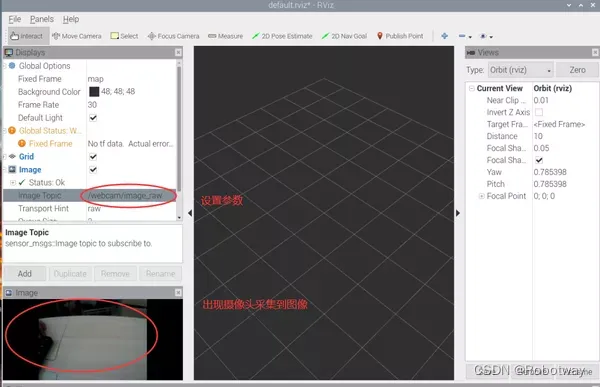Click the webcam image preview
The height and width of the screenshot is (387, 600).
pos(93,340)
